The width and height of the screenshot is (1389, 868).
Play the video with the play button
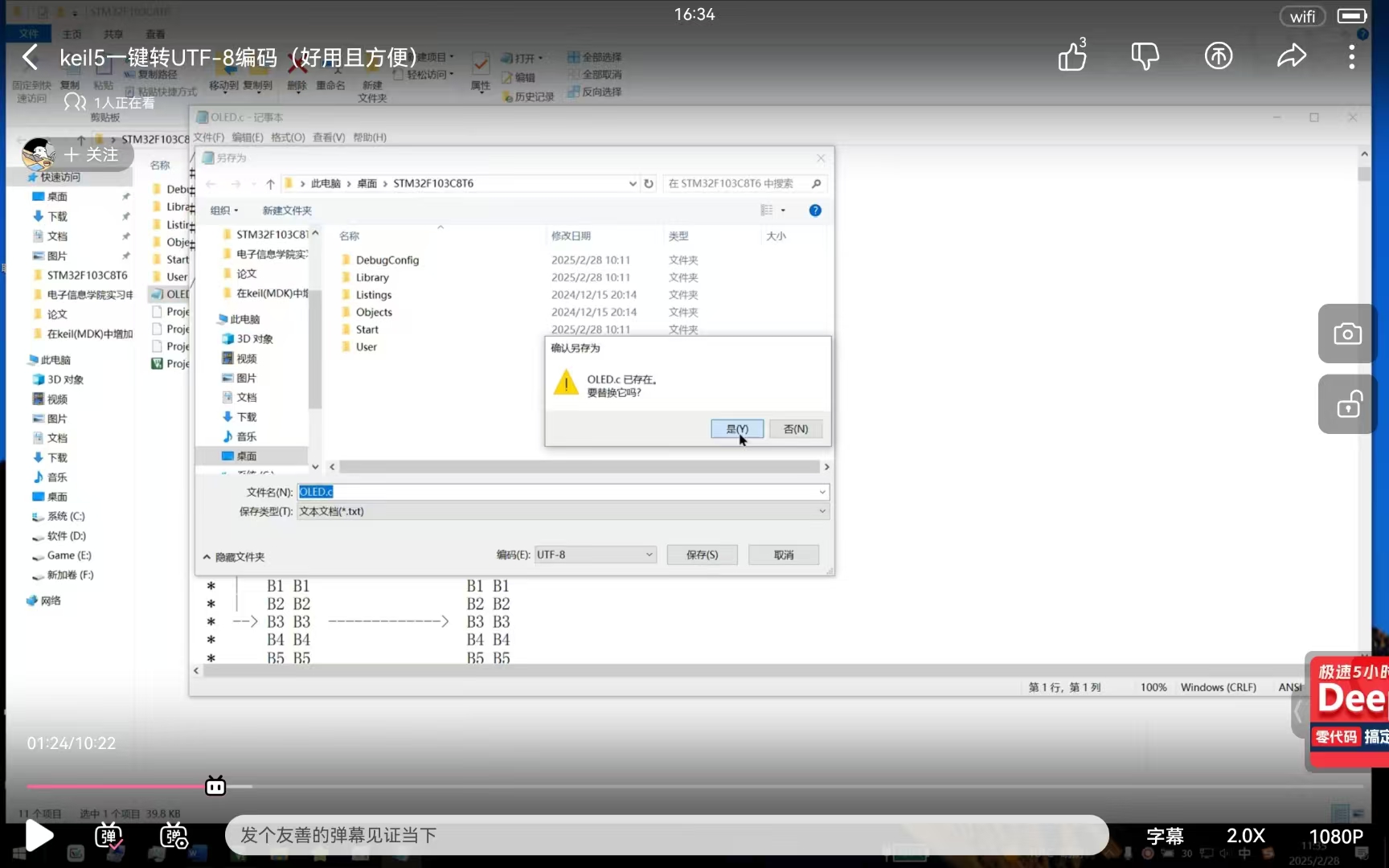pyautogui.click(x=39, y=836)
